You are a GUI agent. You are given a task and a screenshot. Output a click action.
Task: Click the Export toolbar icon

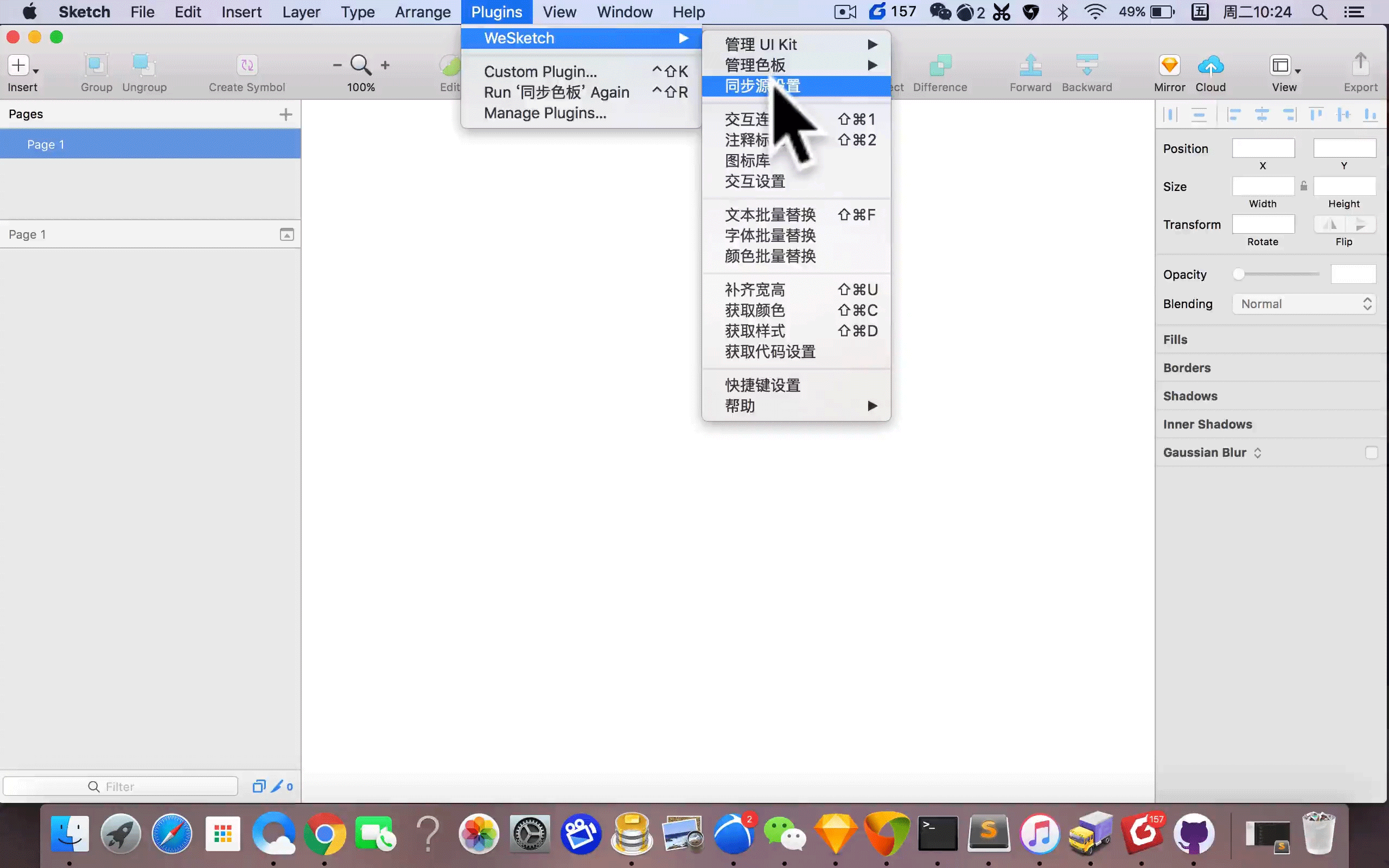pos(1360,65)
